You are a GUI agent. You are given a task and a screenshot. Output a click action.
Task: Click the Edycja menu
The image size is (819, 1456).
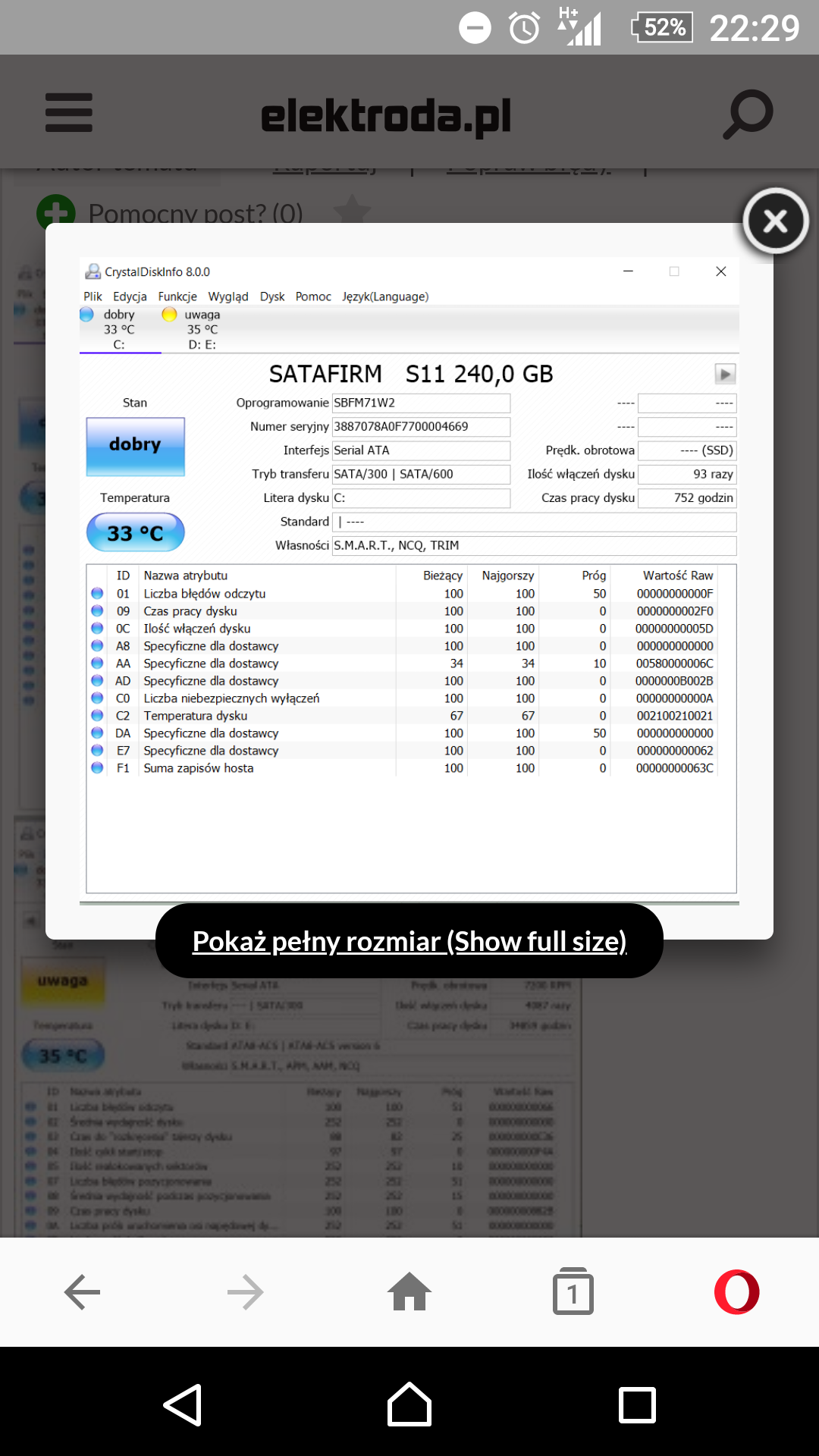pyautogui.click(x=130, y=297)
